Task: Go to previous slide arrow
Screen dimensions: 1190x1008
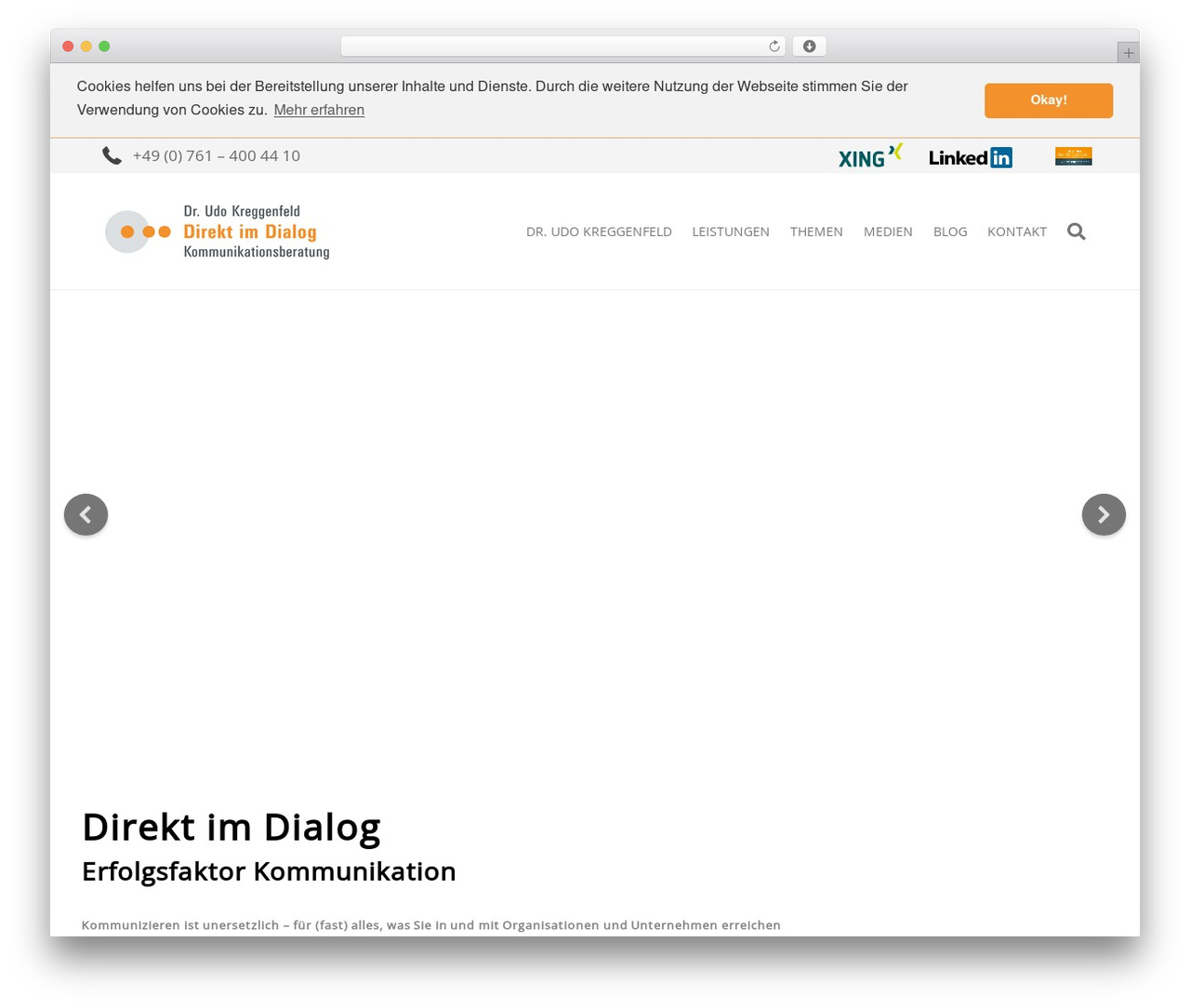Action: (86, 514)
